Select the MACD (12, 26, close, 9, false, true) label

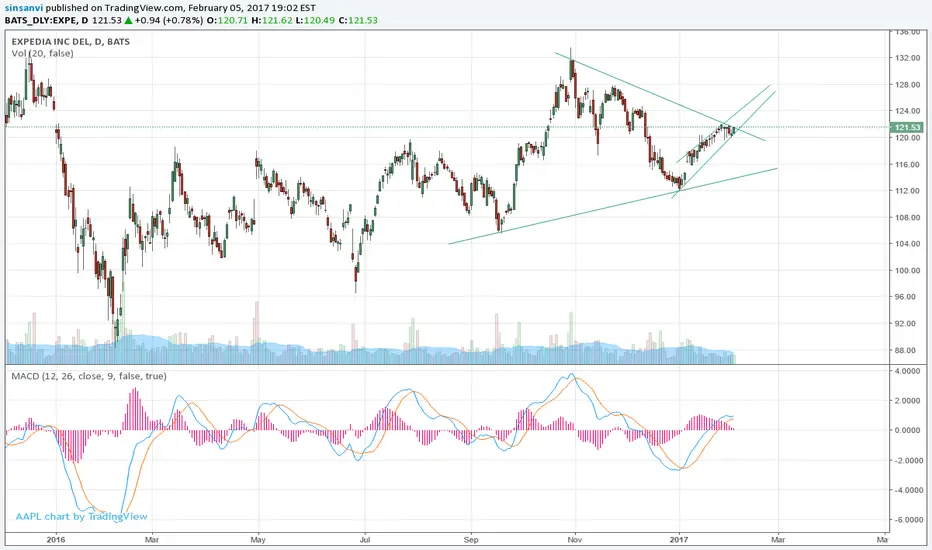pos(89,376)
